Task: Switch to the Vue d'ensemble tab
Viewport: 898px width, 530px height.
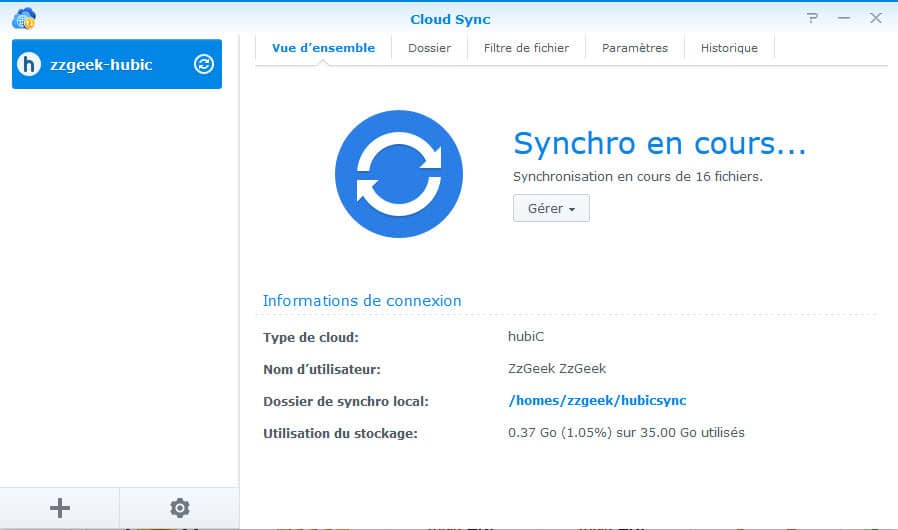Action: [x=323, y=48]
